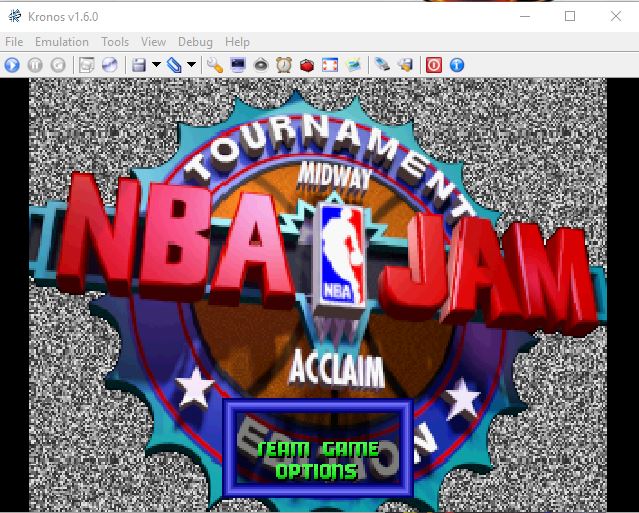639x513 pixels.
Task: Expand the save state dropdown arrow
Action: point(156,64)
